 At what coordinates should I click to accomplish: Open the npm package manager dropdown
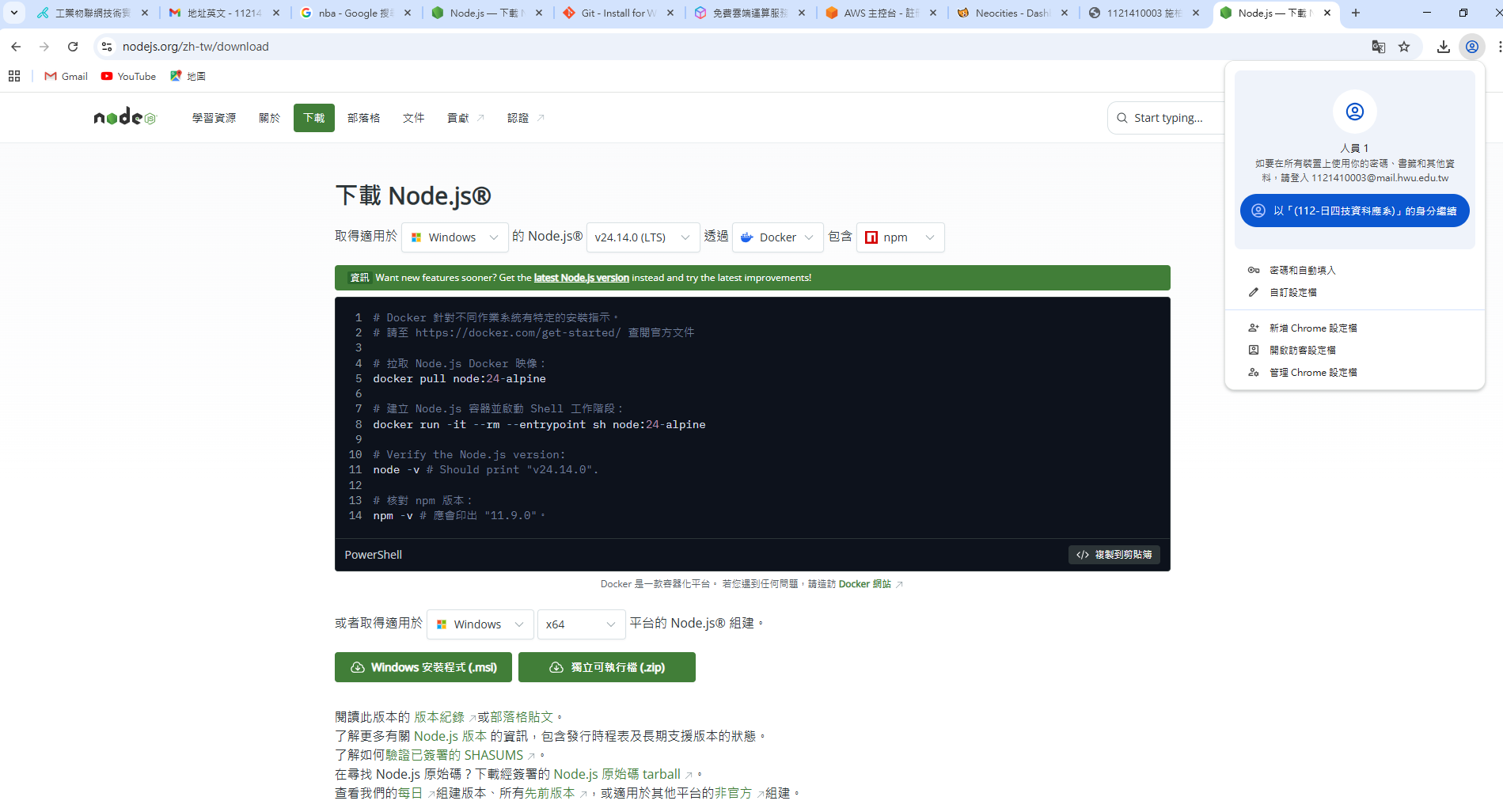[900, 237]
